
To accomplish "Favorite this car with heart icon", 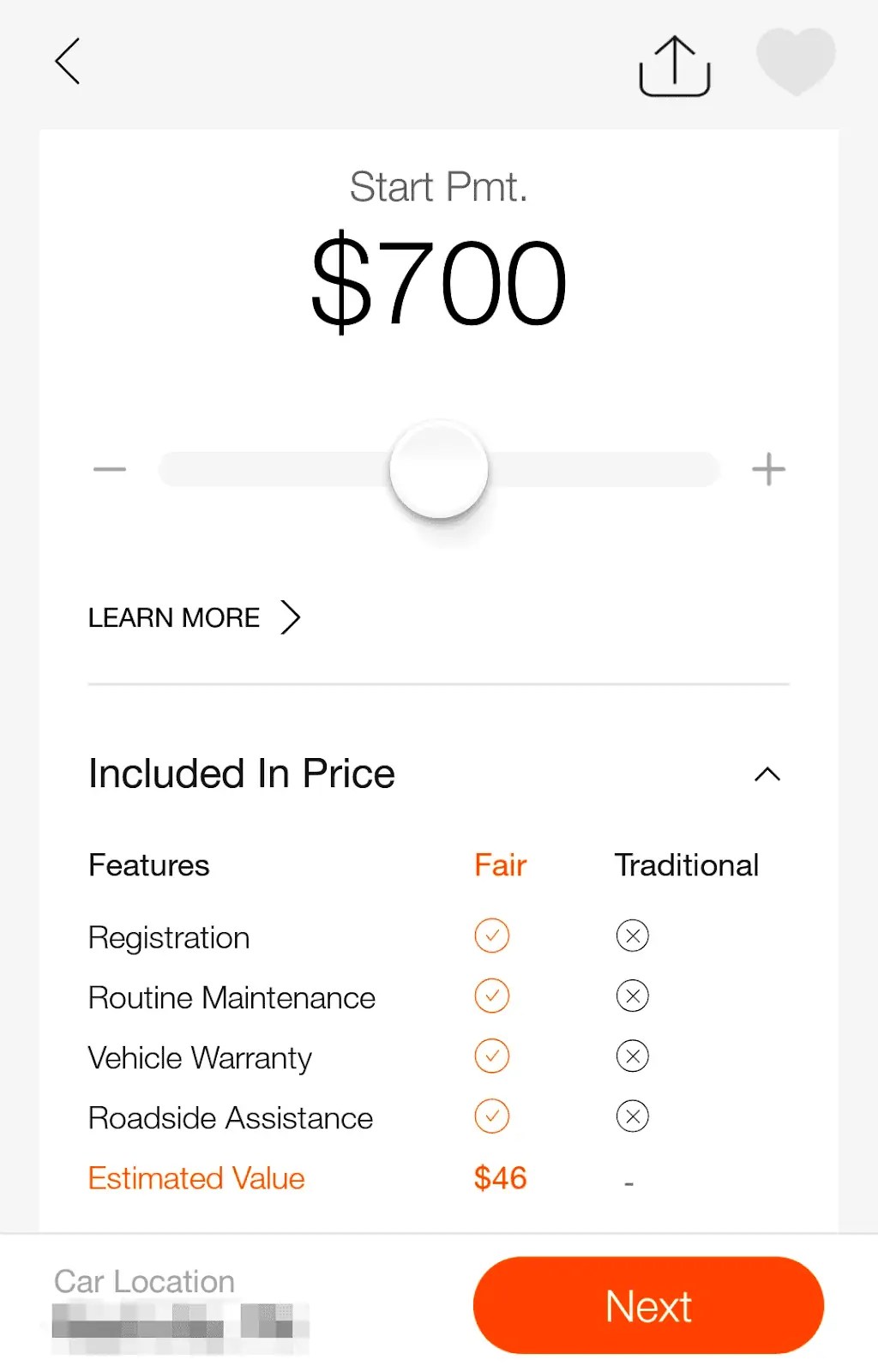I will [x=796, y=60].
